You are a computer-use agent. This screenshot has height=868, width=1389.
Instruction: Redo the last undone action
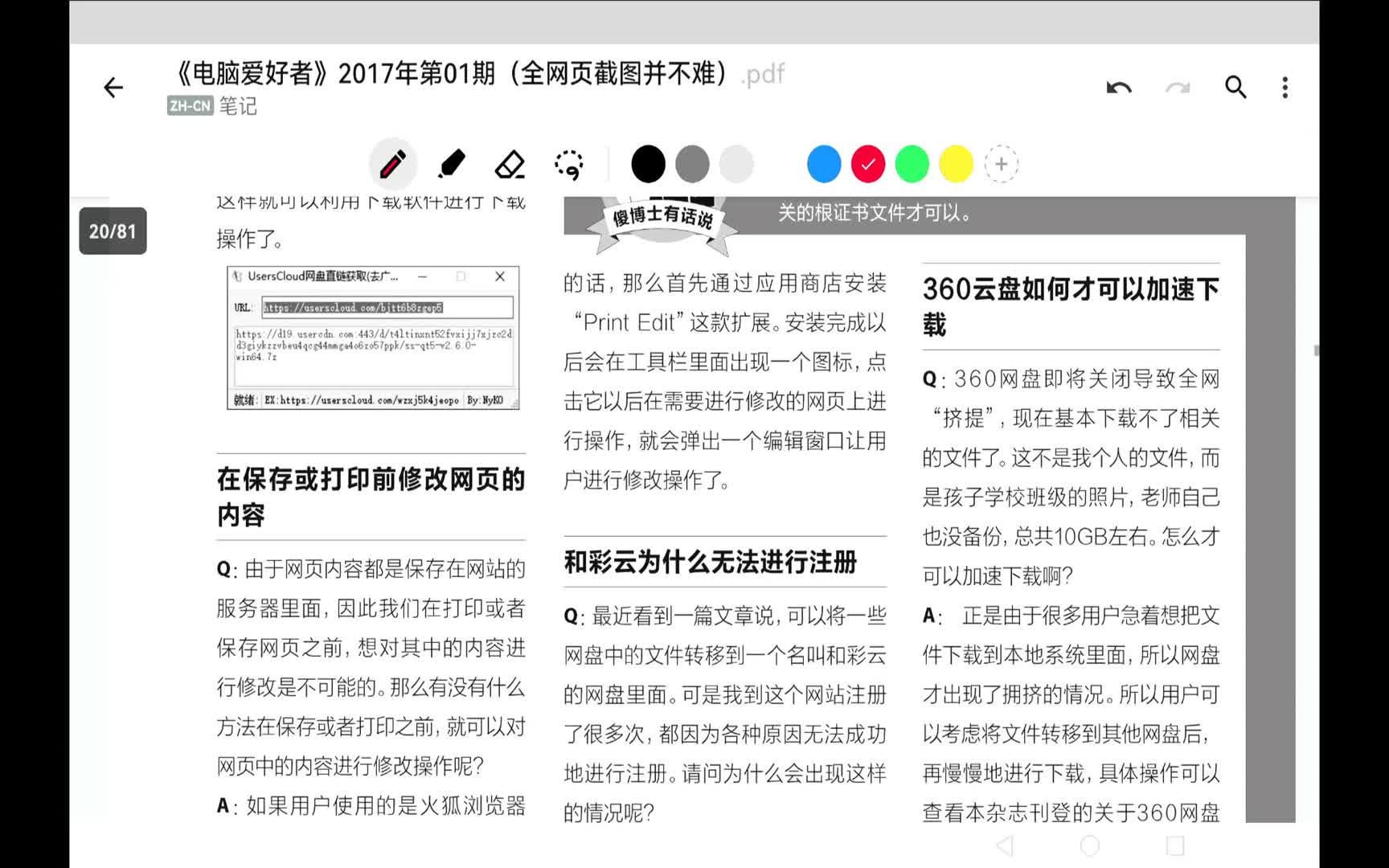click(1177, 88)
